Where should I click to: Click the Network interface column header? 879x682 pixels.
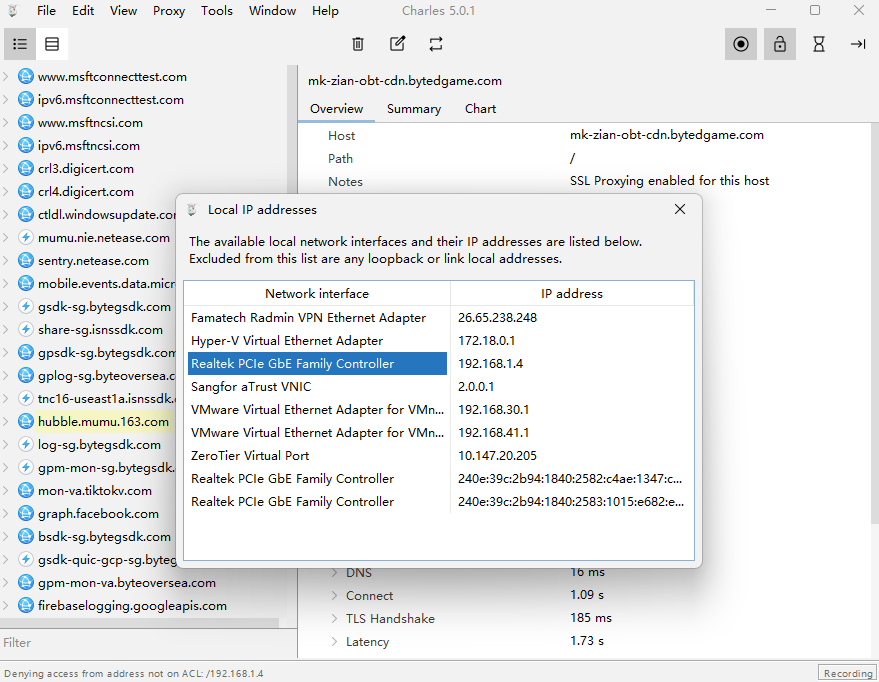click(x=316, y=294)
